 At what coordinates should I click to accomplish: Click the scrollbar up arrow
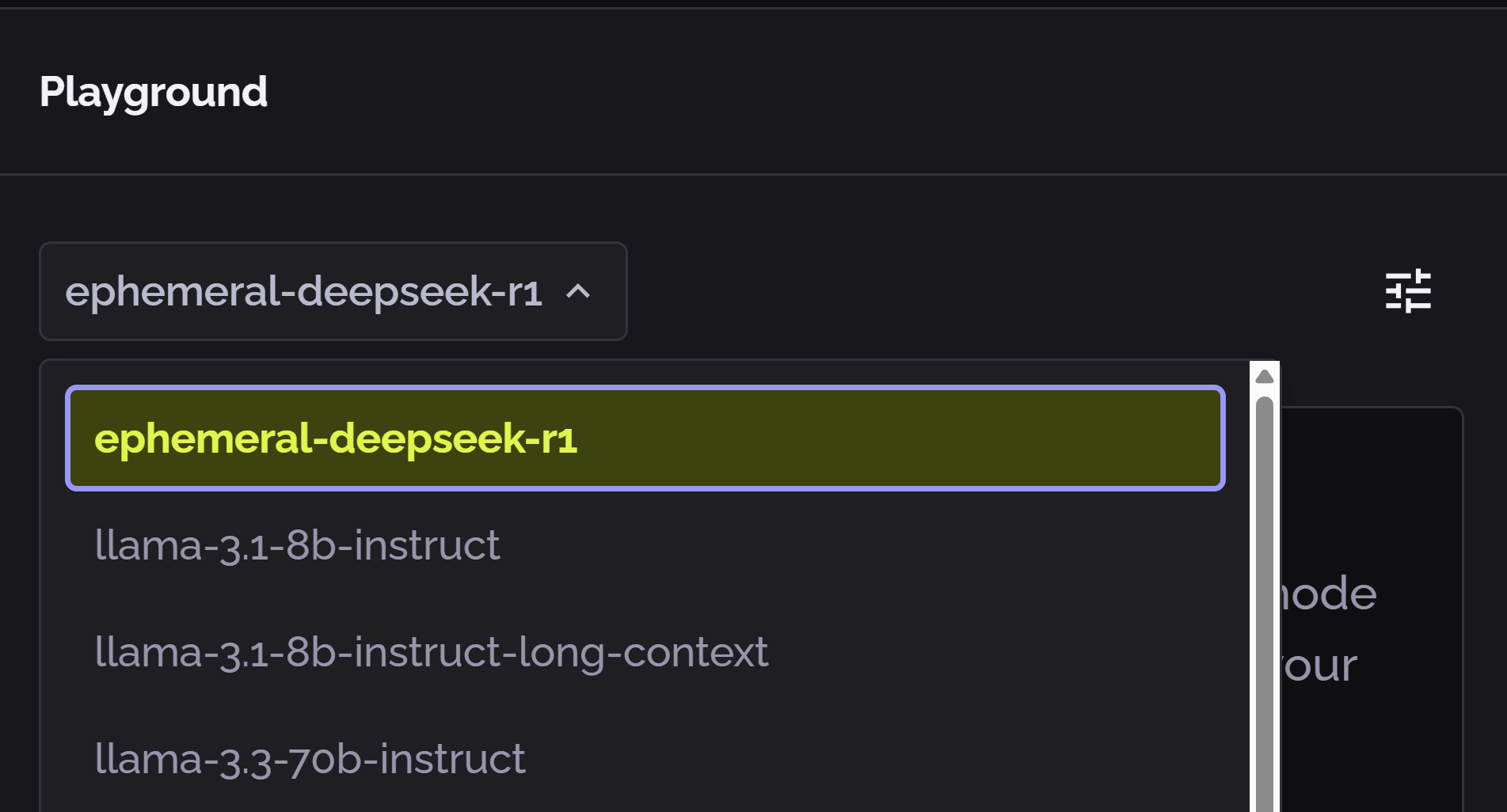1265,375
